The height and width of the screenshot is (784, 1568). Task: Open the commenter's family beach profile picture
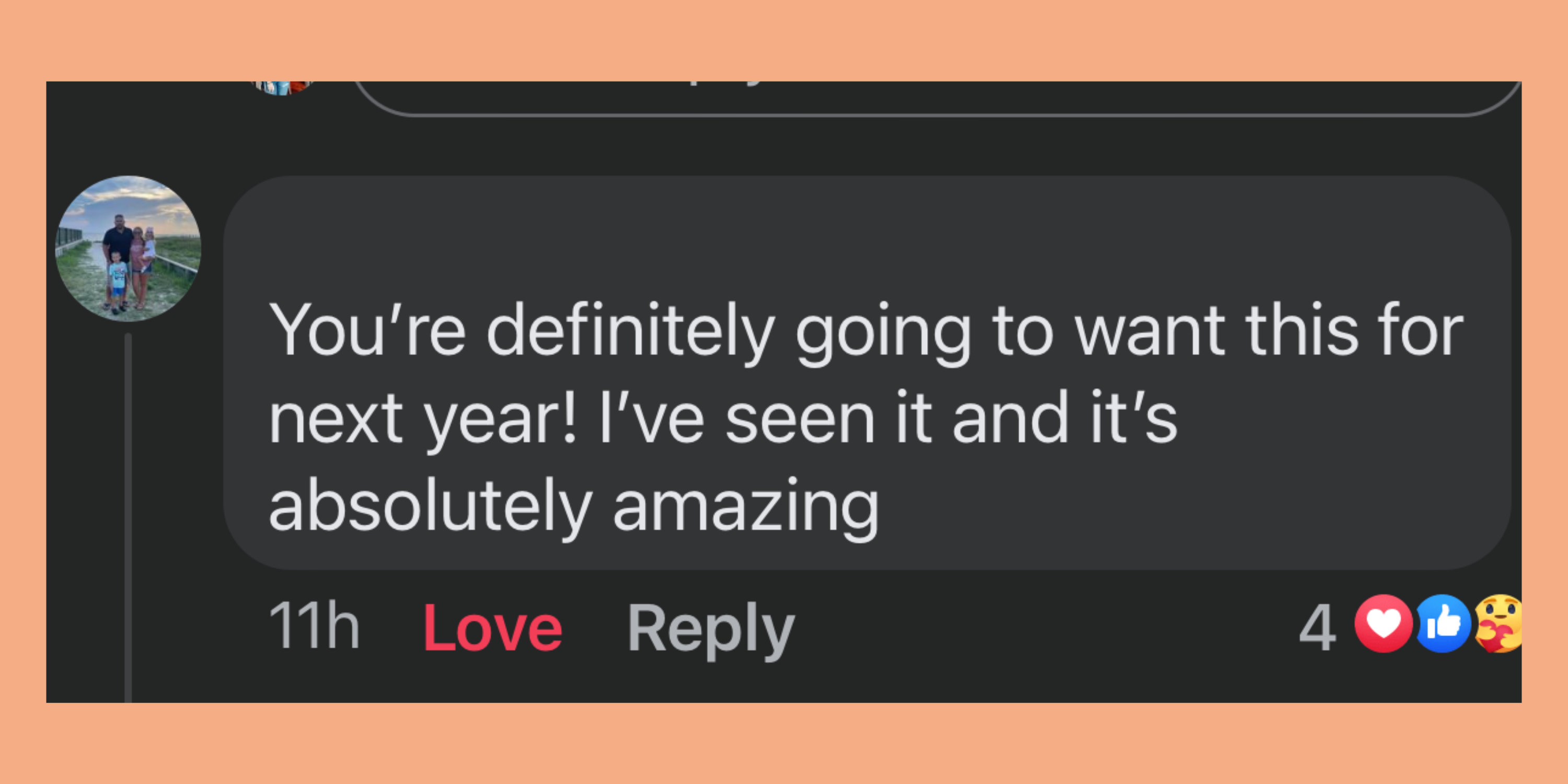(x=129, y=248)
